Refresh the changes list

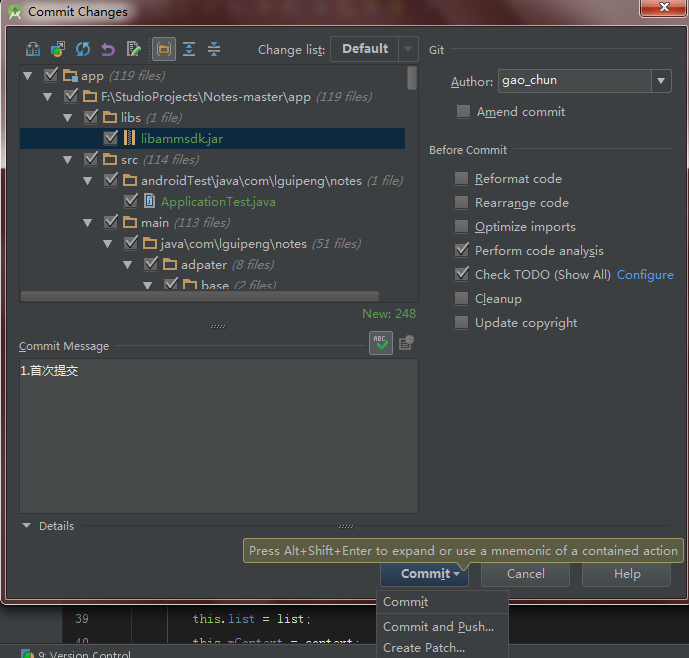click(83, 49)
